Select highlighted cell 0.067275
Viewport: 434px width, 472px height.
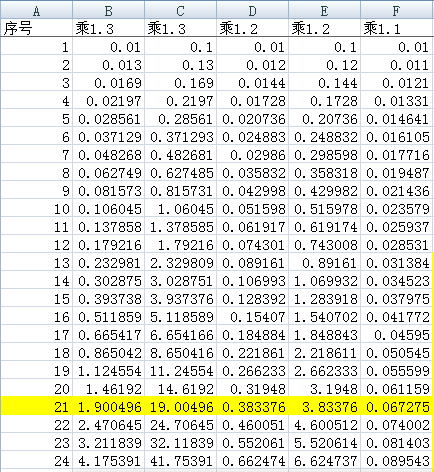(397, 407)
